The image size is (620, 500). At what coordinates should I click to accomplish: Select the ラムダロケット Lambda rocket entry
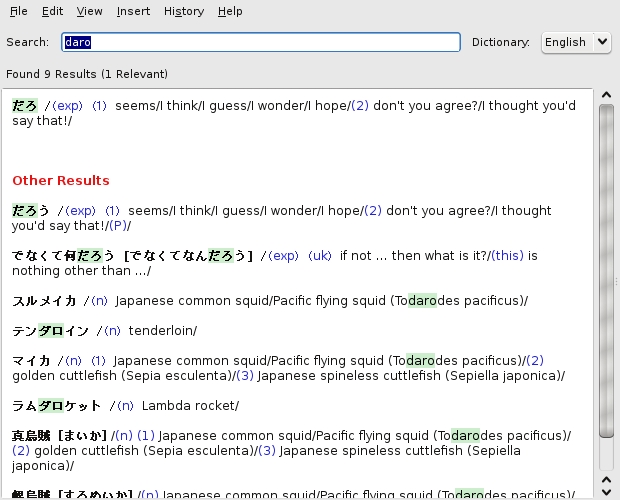57,406
